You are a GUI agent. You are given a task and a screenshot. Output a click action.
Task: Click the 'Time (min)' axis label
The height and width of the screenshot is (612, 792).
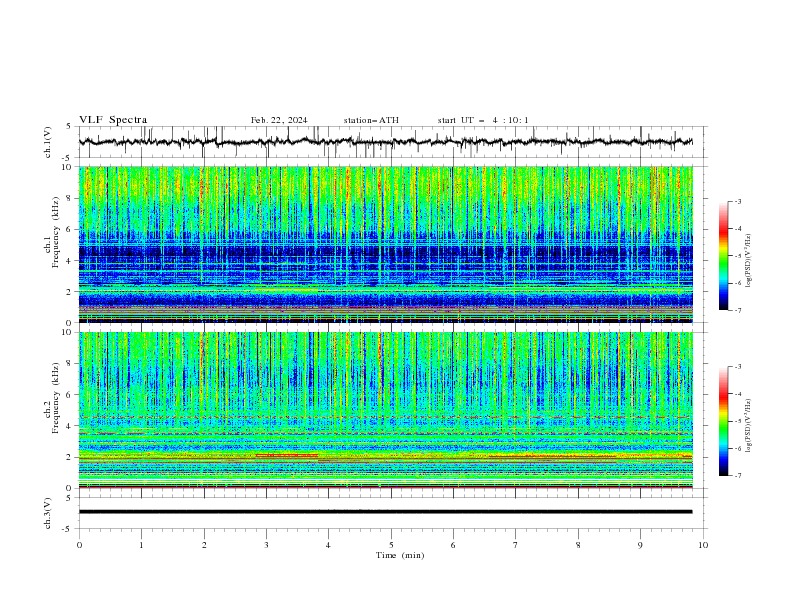point(400,555)
